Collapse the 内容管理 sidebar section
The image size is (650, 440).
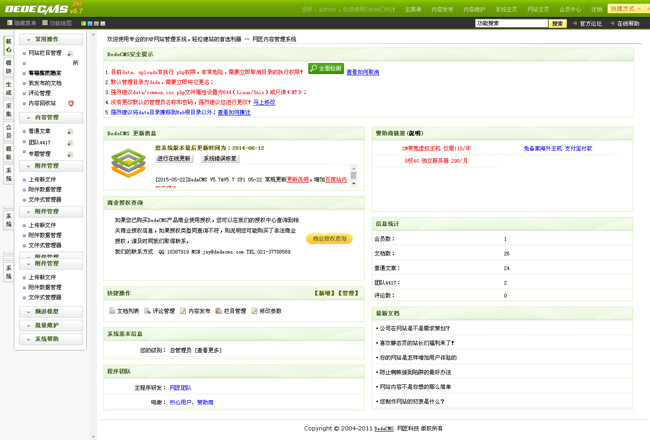[x=51, y=118]
